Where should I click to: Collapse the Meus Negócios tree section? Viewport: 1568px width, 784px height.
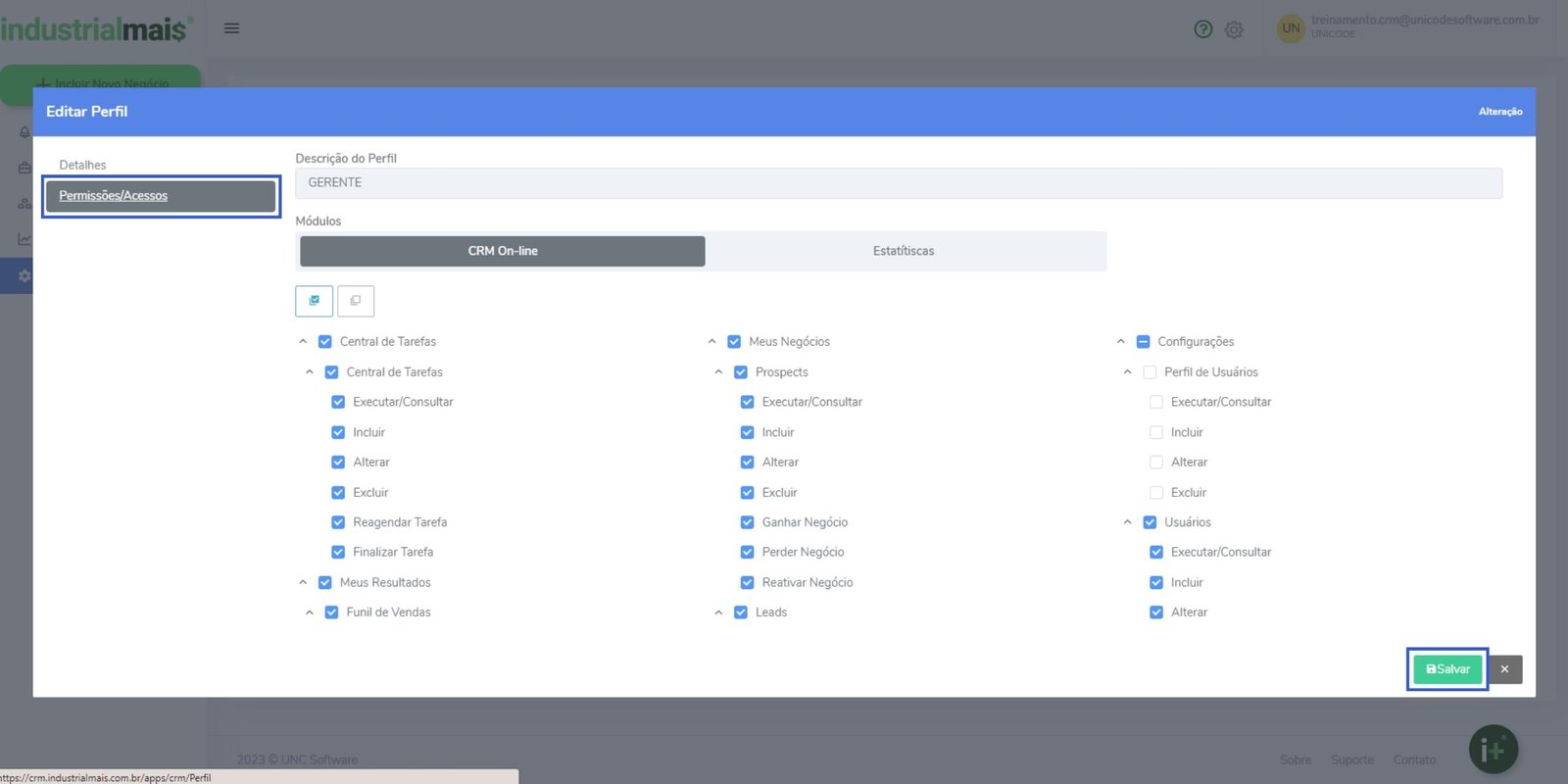pos(711,342)
